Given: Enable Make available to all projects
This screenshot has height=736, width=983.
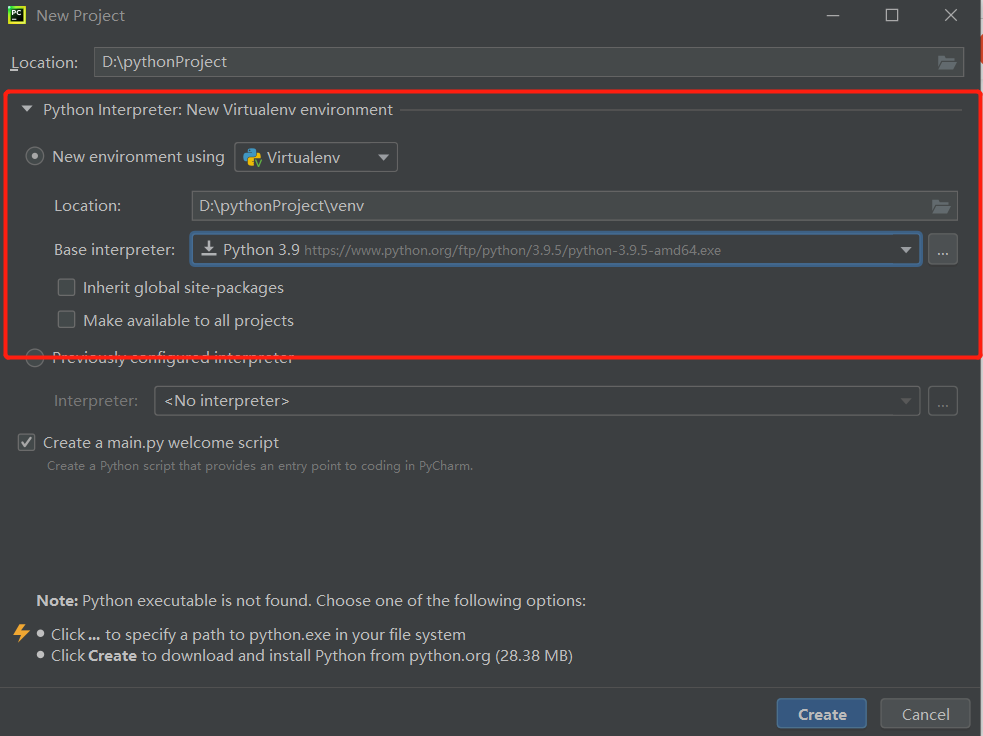Looking at the screenshot, I should click(66, 320).
